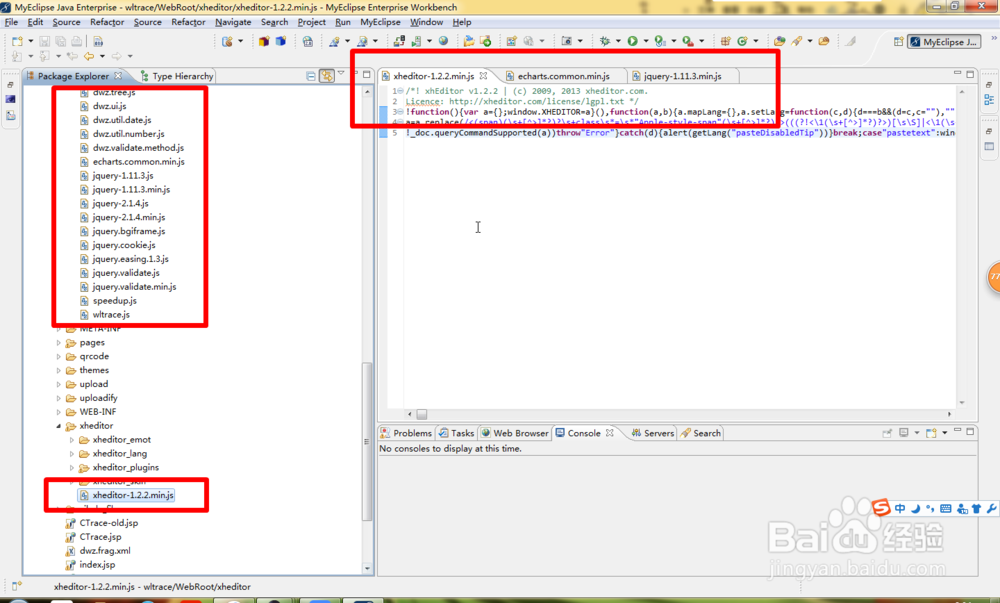
Task: Click the Run server icon
Action: (x=416, y=41)
